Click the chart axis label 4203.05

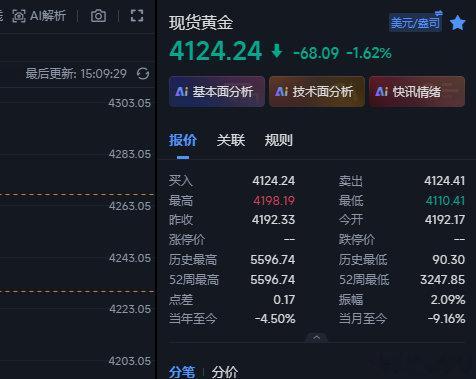pyautogui.click(x=129, y=361)
